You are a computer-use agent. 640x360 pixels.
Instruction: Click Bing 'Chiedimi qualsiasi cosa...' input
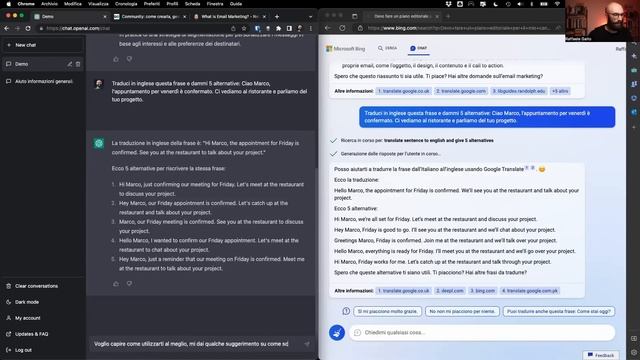point(483,333)
